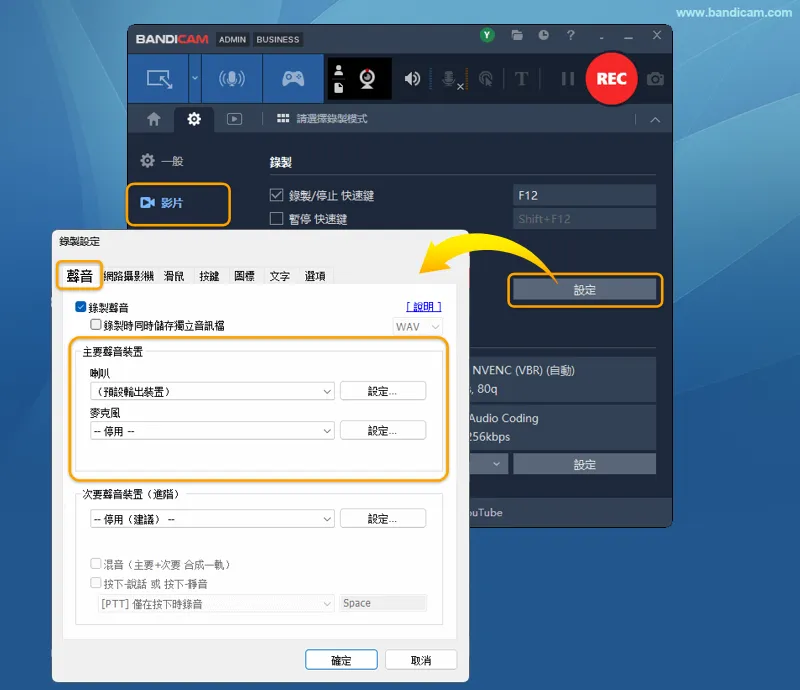This screenshot has height=690, width=800.
Task: Open [PTT] 僅在按下時錄音 dropdown
Action: click(x=216, y=604)
